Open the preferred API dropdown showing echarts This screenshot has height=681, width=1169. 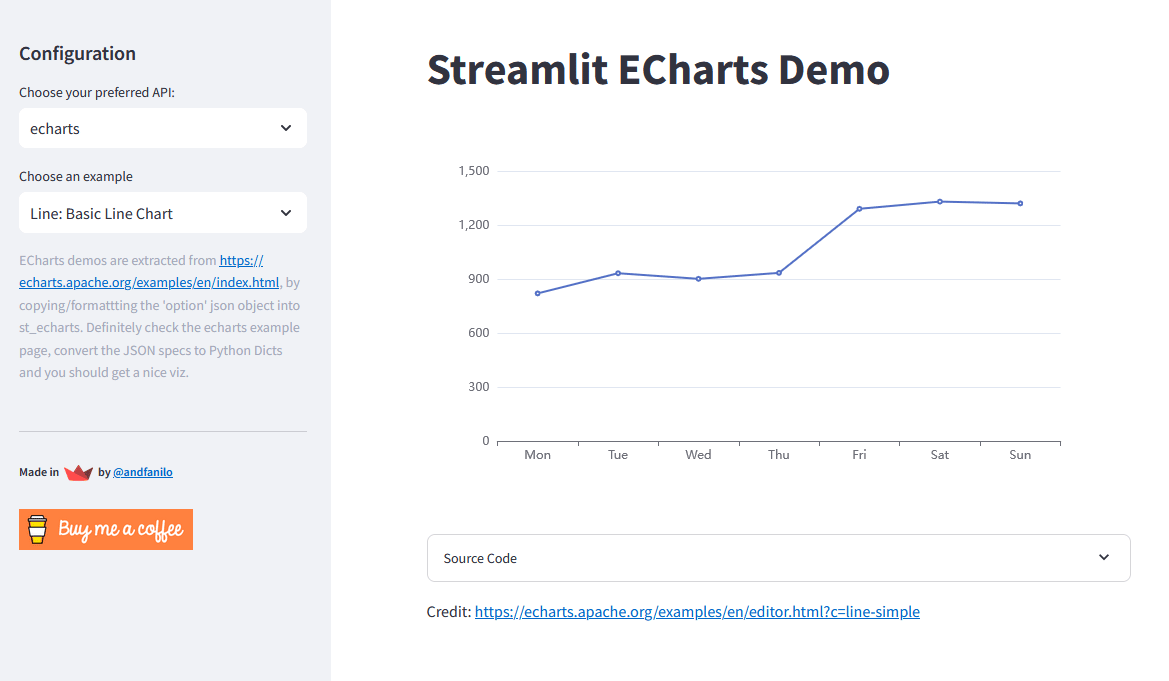[x=163, y=128]
